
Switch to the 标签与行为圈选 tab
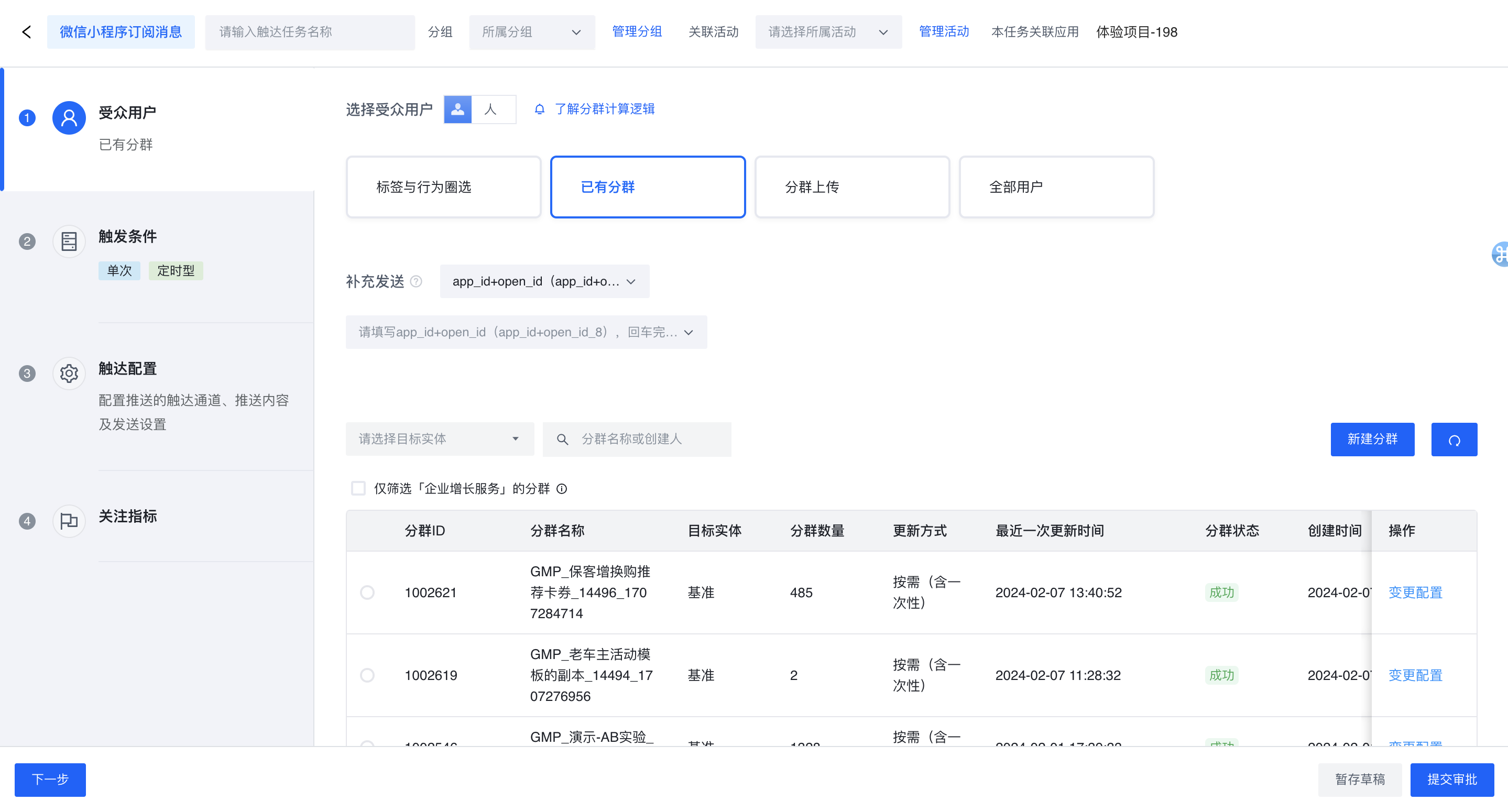tap(443, 188)
